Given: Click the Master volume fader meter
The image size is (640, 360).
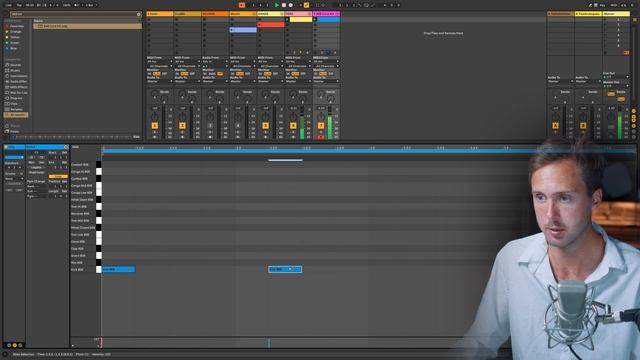Looking at the screenshot, I should pyautogui.click(x=620, y=123).
